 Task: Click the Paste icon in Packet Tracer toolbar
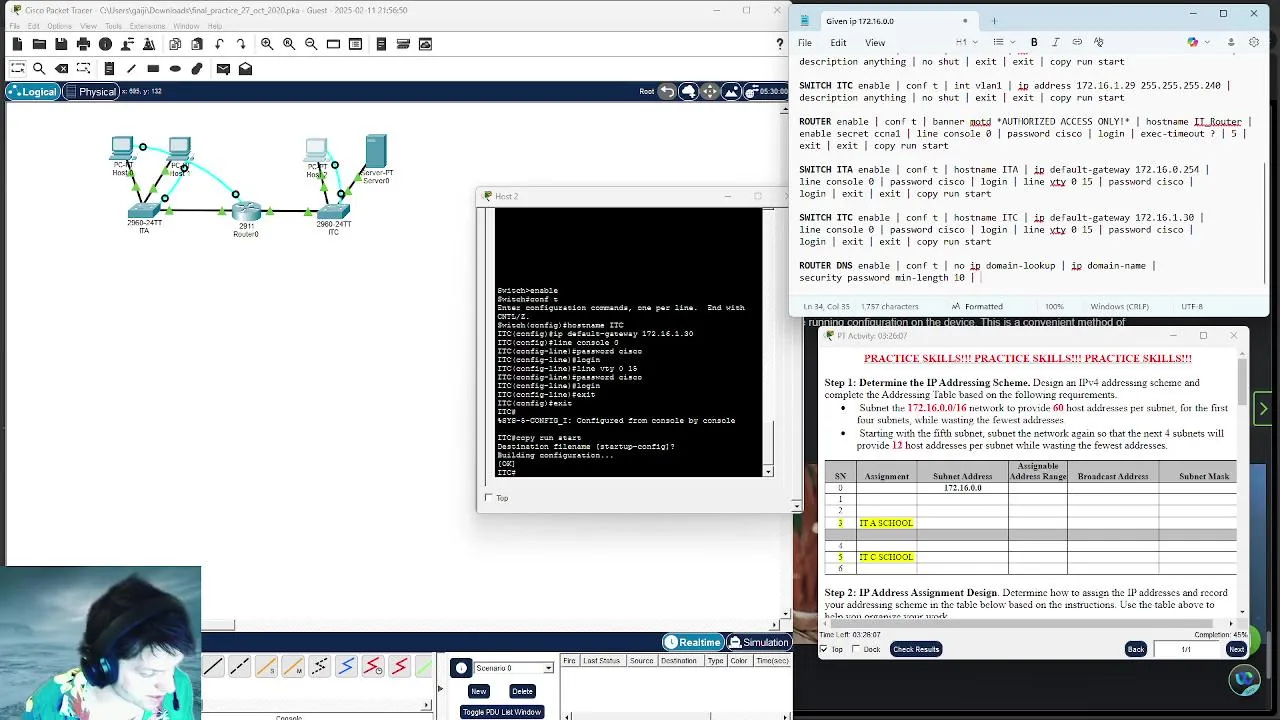[x=197, y=44]
